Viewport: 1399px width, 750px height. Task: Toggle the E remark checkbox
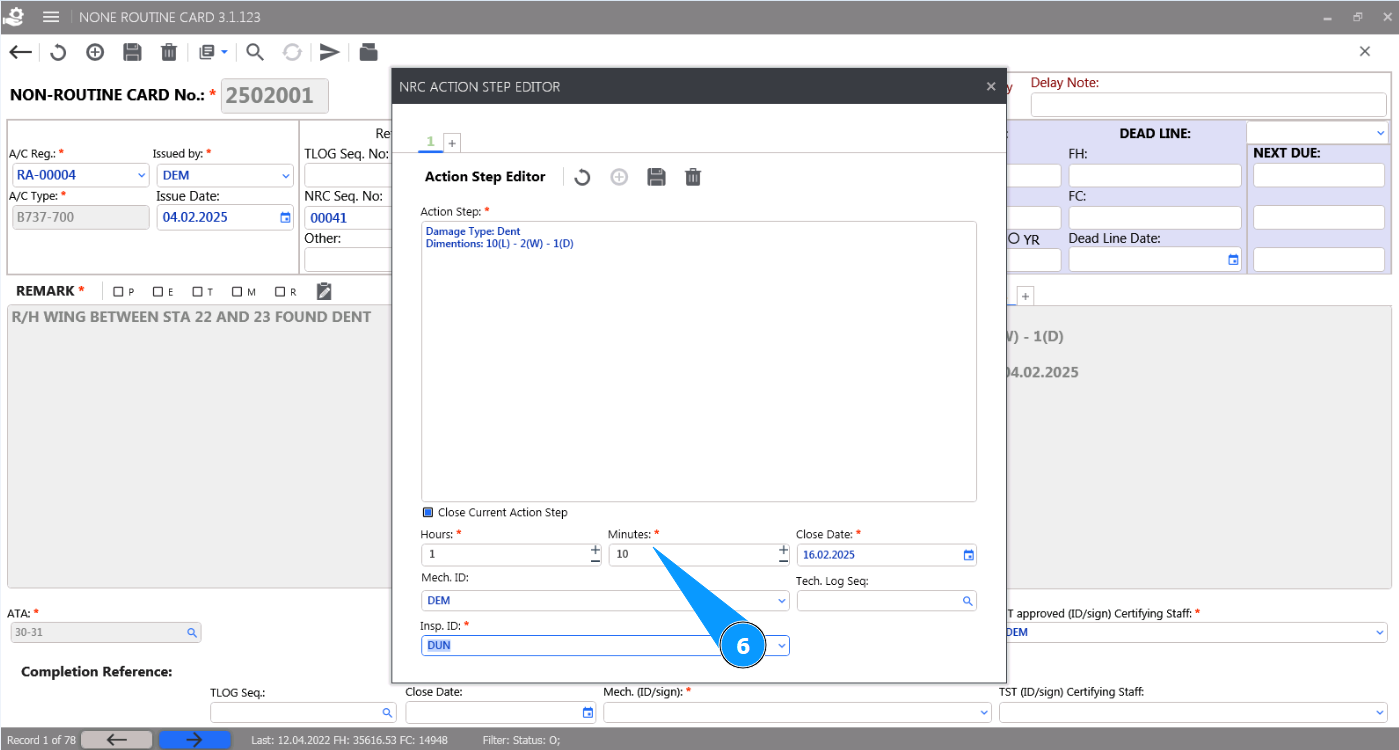[158, 292]
